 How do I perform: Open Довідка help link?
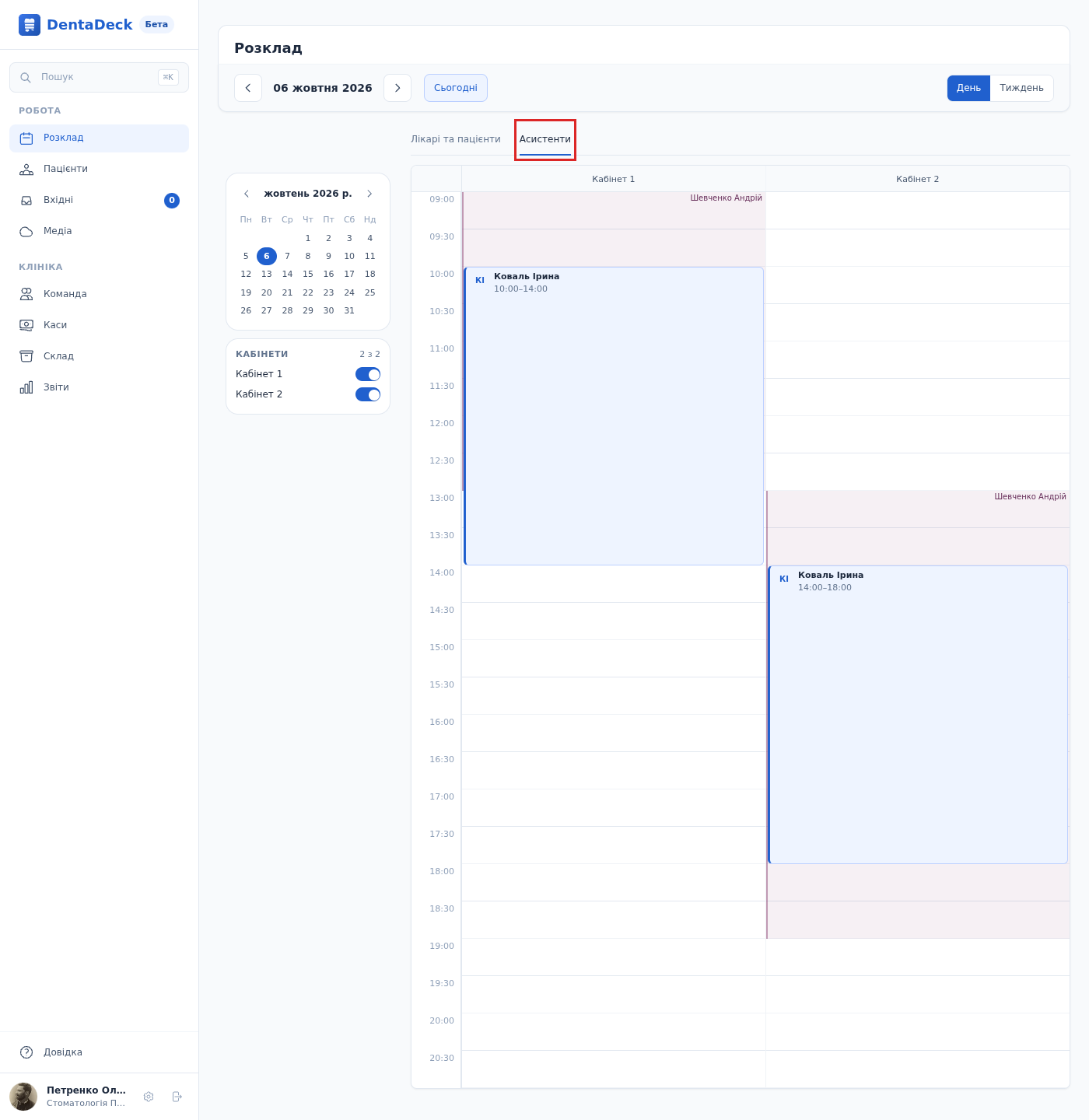(x=99, y=1052)
